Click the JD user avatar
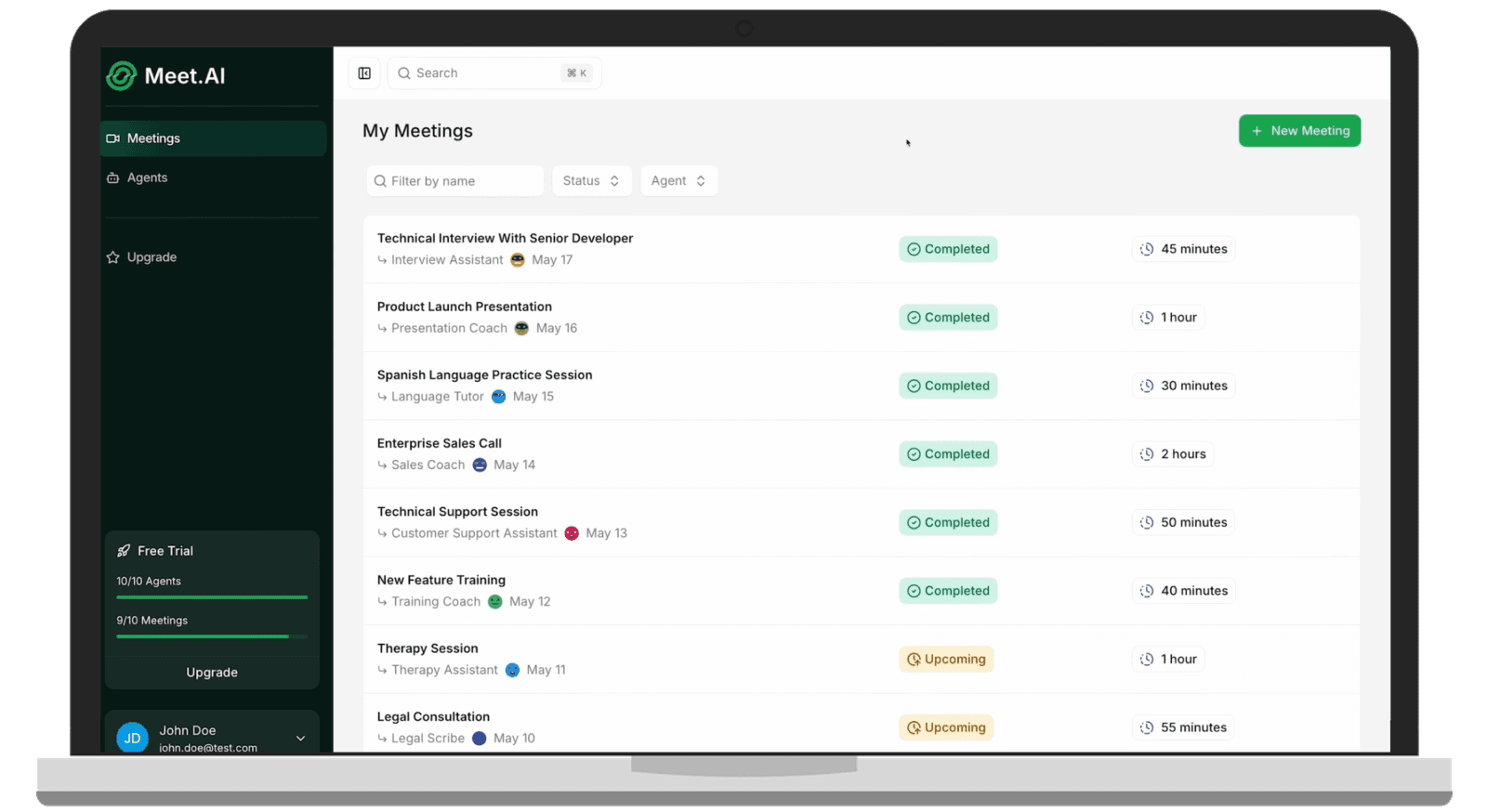 pos(132,738)
